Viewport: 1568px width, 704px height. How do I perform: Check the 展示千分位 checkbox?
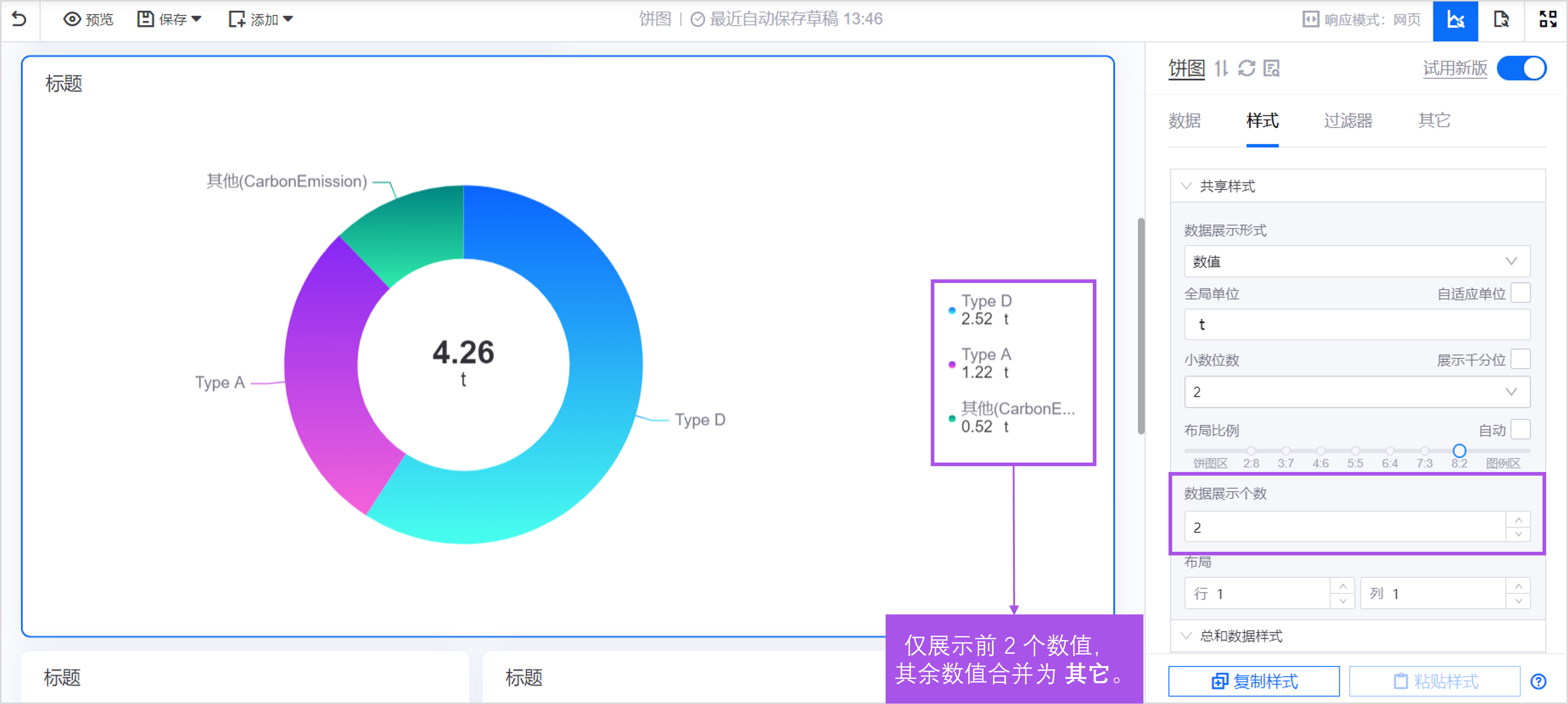1521,359
